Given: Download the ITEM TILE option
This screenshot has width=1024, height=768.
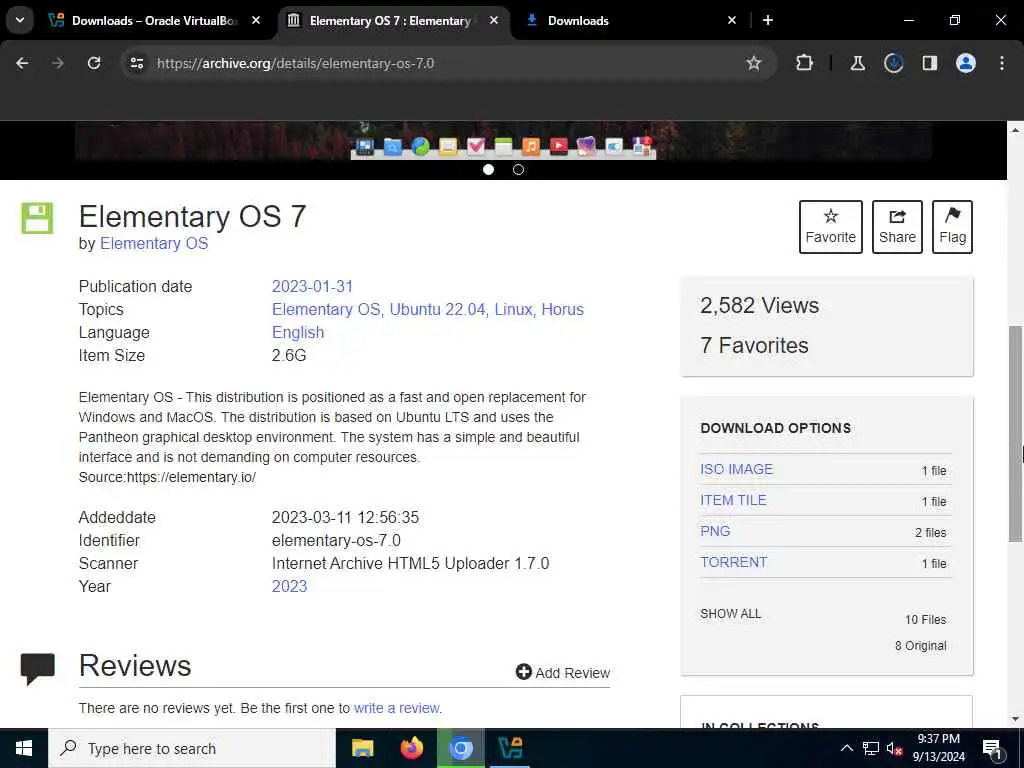Looking at the screenshot, I should [x=733, y=500].
